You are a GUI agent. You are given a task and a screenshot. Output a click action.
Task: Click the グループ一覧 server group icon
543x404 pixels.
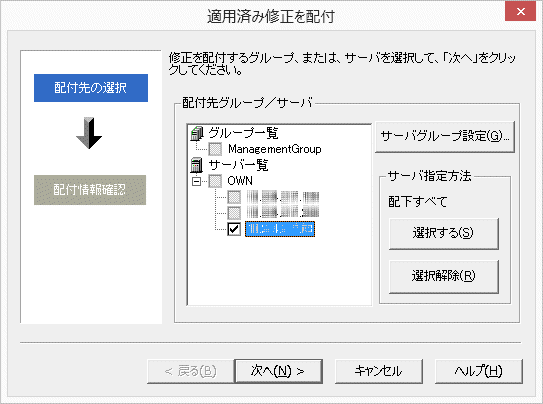[197, 133]
